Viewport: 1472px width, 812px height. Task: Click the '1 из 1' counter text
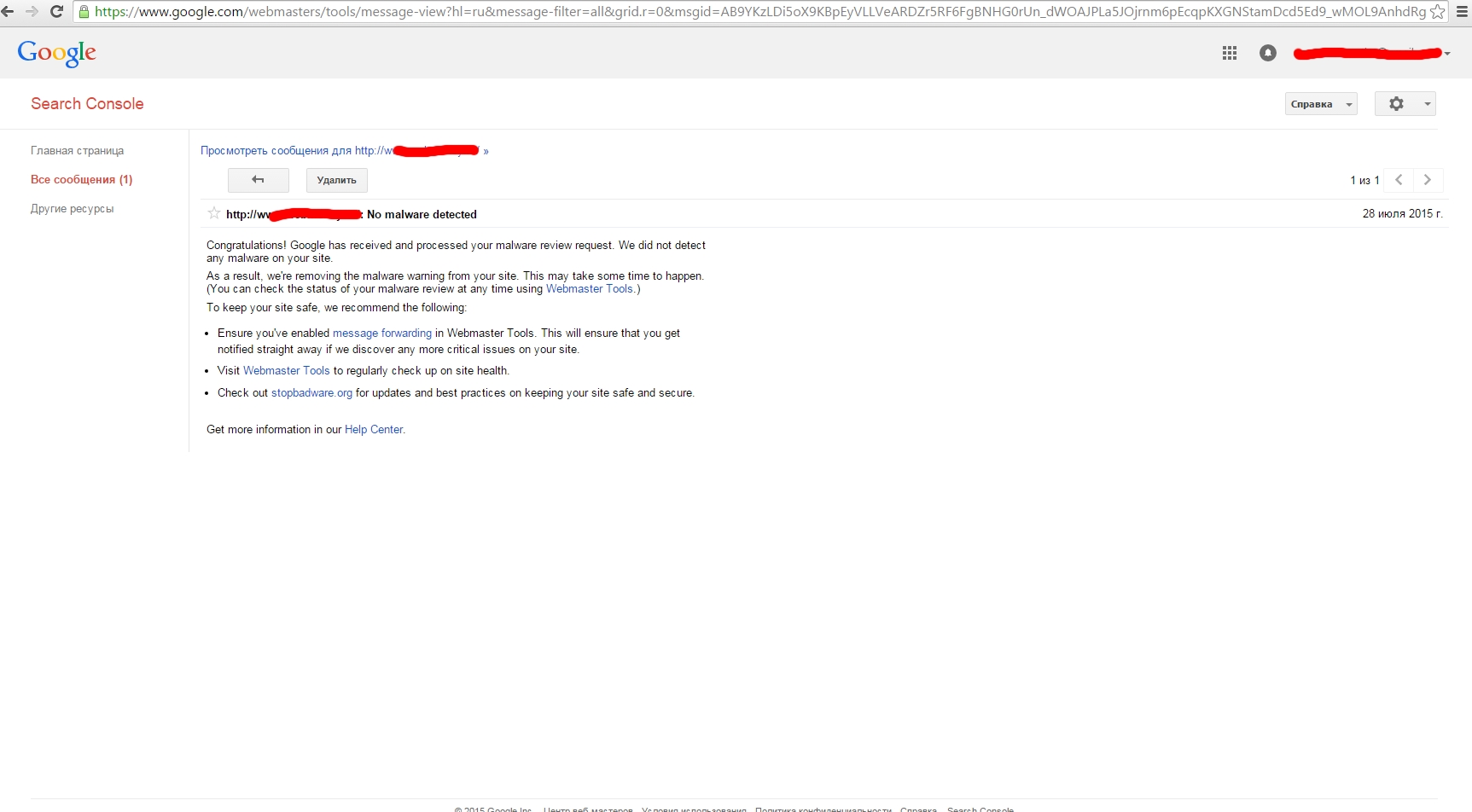[1364, 181]
